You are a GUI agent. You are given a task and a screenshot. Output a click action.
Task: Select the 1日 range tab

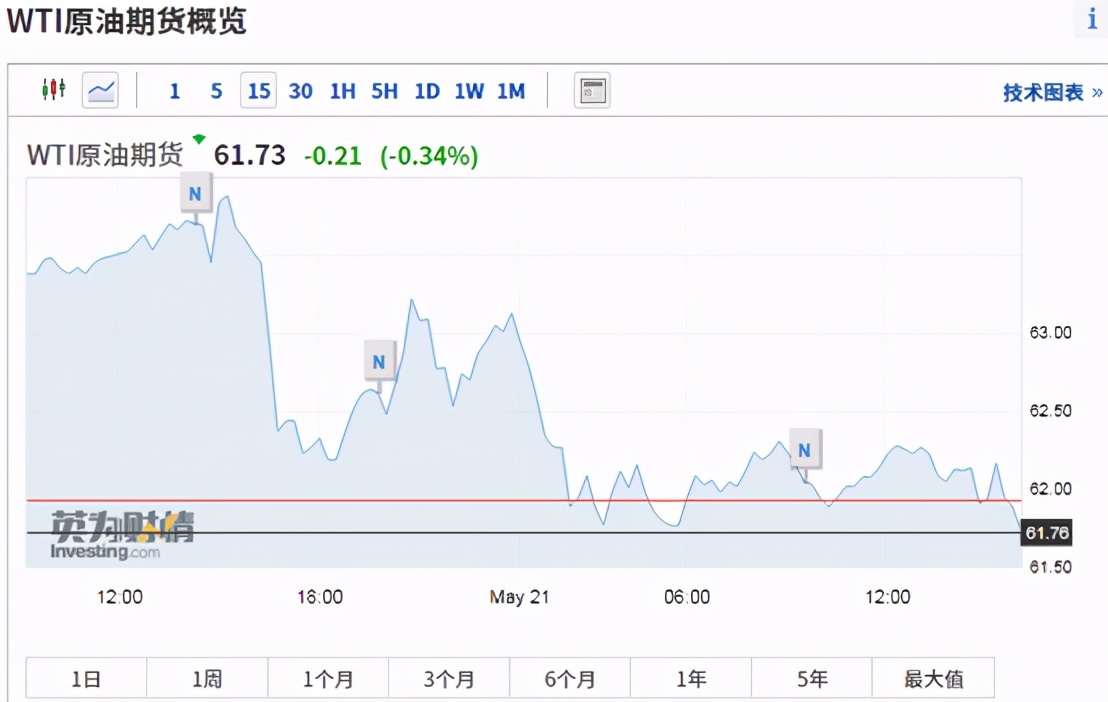[86, 679]
